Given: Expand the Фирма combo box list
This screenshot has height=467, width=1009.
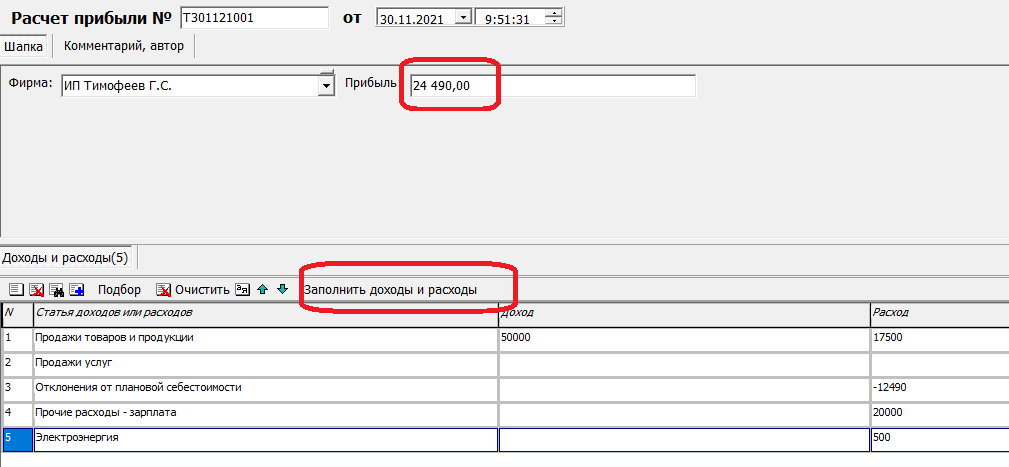Looking at the screenshot, I should coord(325,86).
